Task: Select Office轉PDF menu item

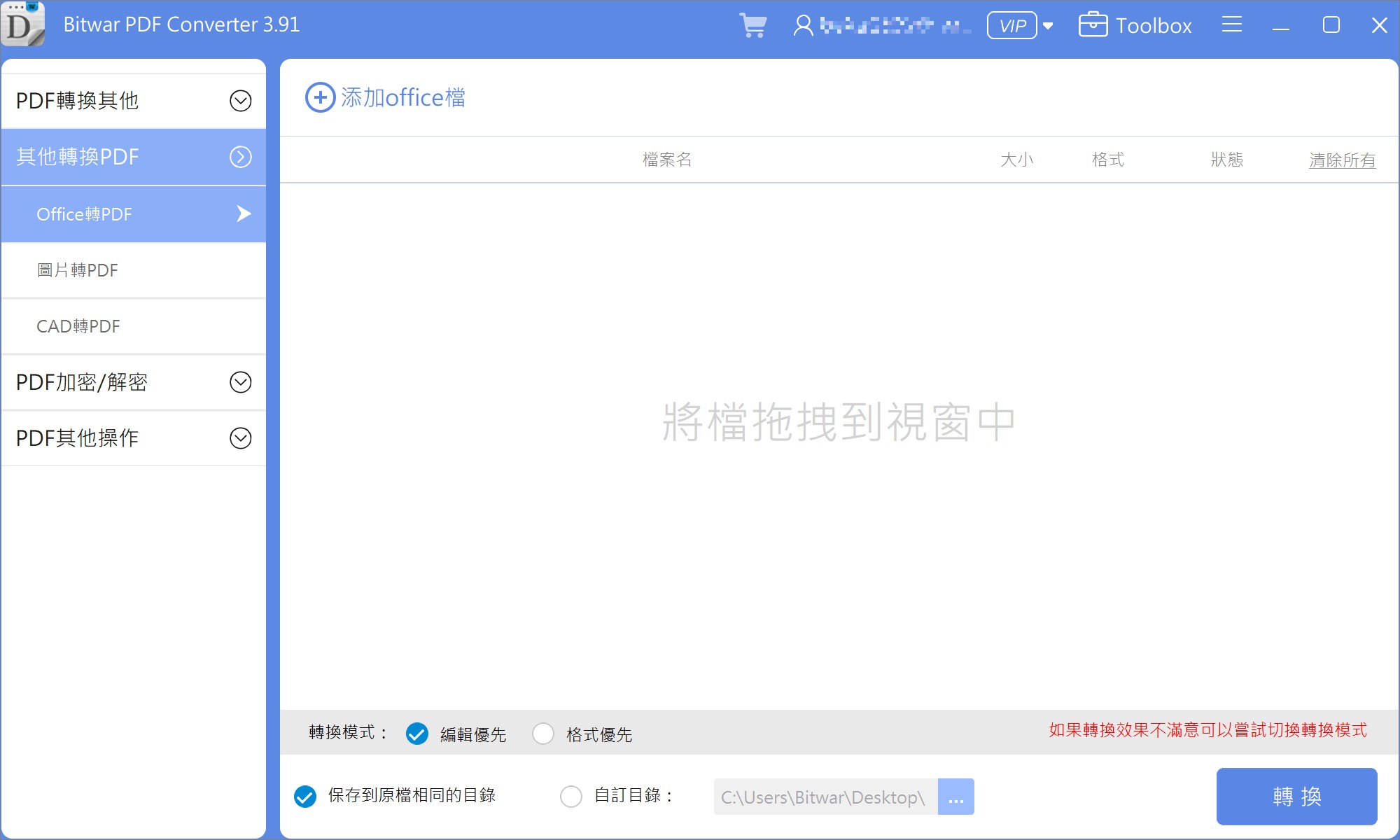Action: point(135,214)
